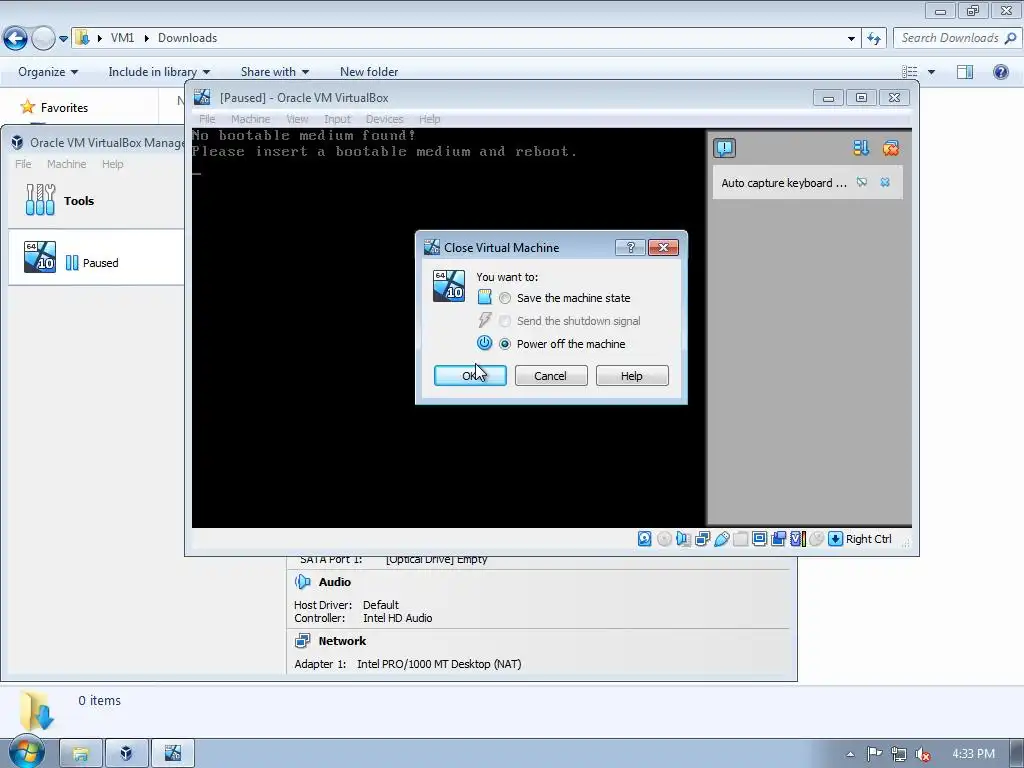
Task: Go back in Explorer
Action: pyautogui.click(x=16, y=38)
